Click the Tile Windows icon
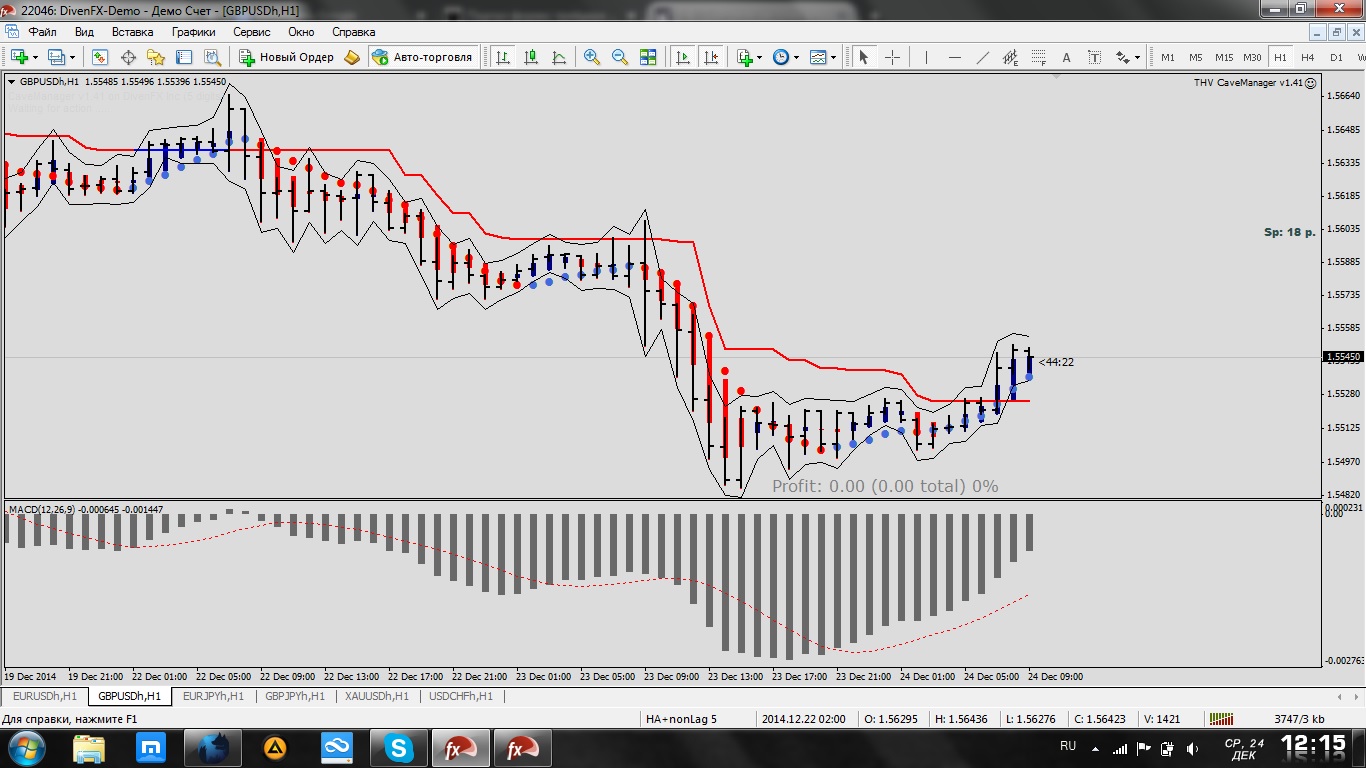The image size is (1366, 768). [x=648, y=57]
